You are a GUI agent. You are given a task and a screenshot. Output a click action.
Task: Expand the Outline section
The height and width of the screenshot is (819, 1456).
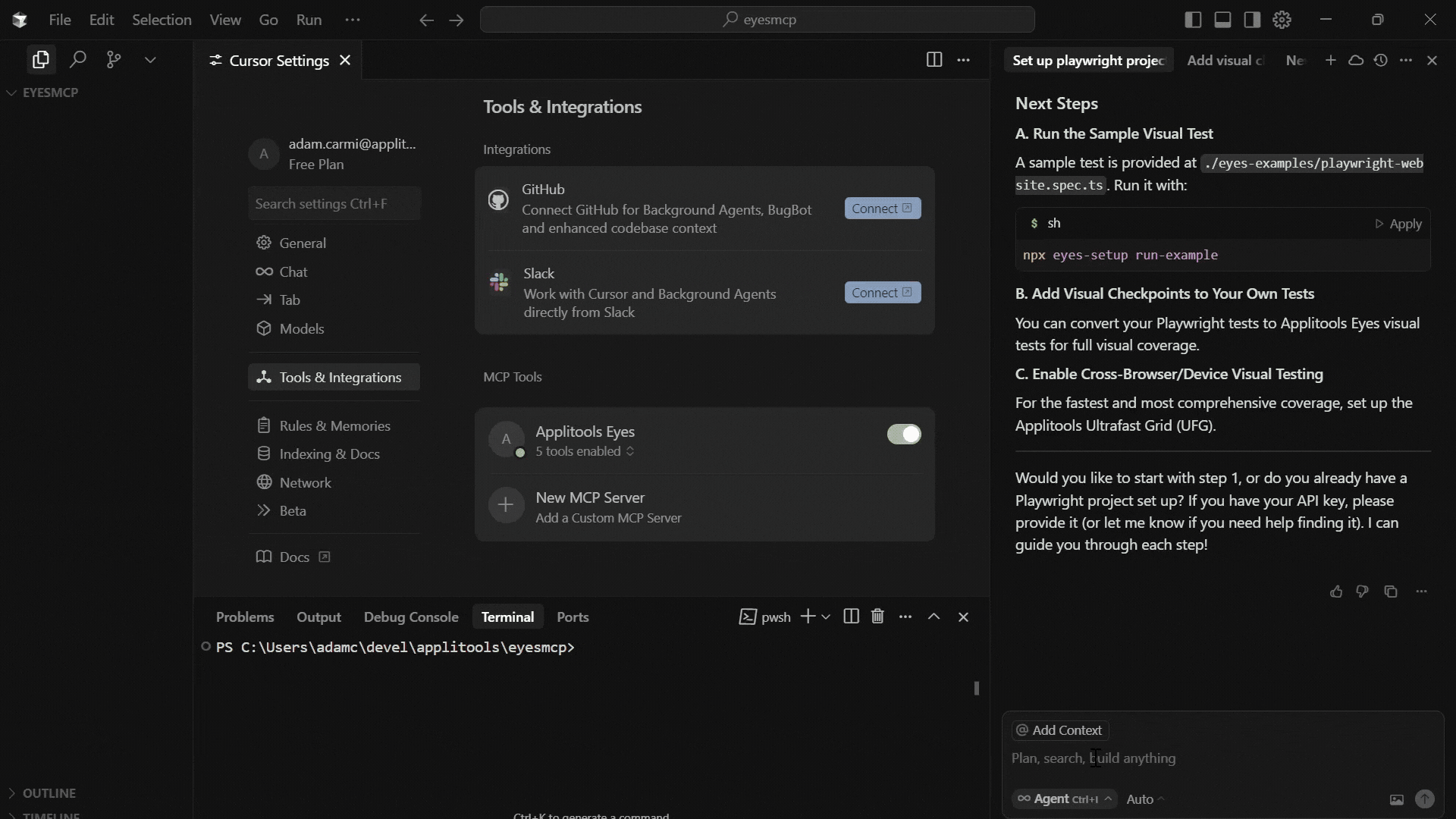pos(42,793)
